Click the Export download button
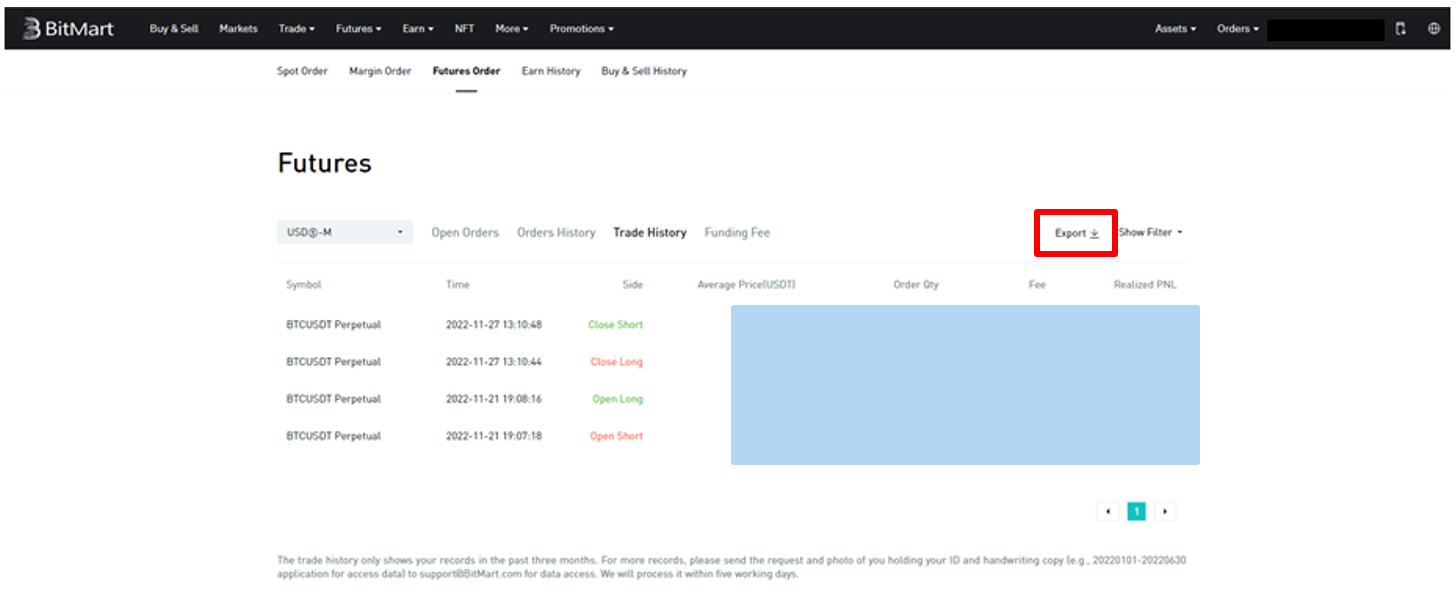1456x616 pixels. tap(1077, 233)
